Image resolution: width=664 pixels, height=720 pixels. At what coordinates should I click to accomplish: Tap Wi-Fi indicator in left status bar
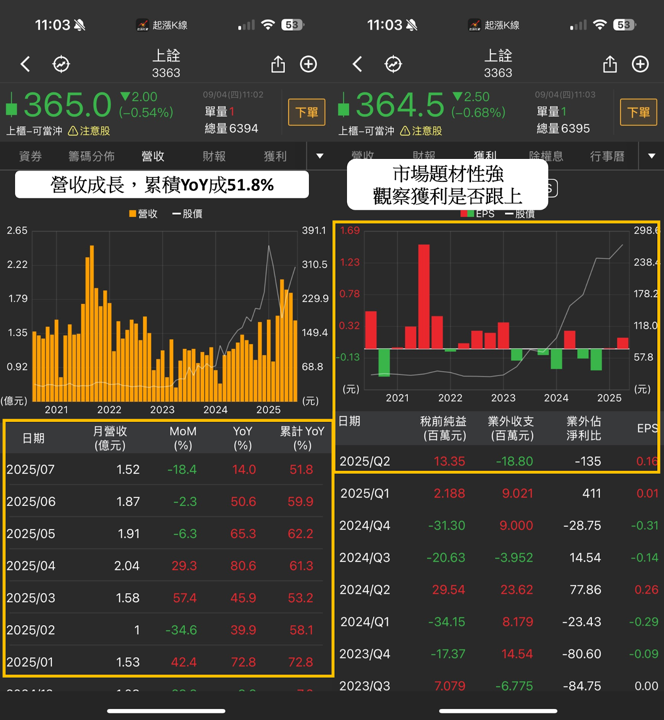[x=267, y=25]
